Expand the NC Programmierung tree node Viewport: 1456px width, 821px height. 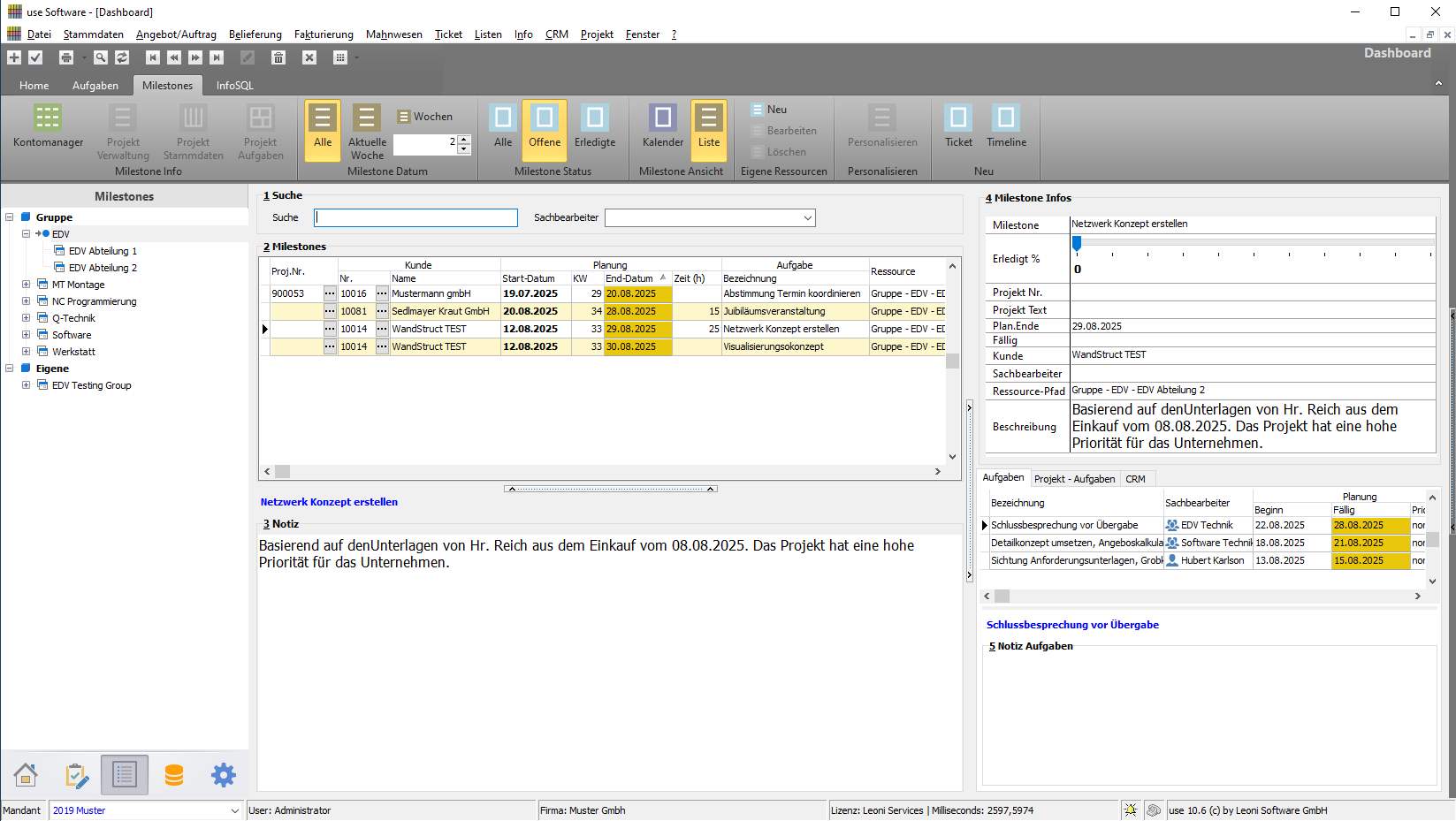pyautogui.click(x=26, y=301)
